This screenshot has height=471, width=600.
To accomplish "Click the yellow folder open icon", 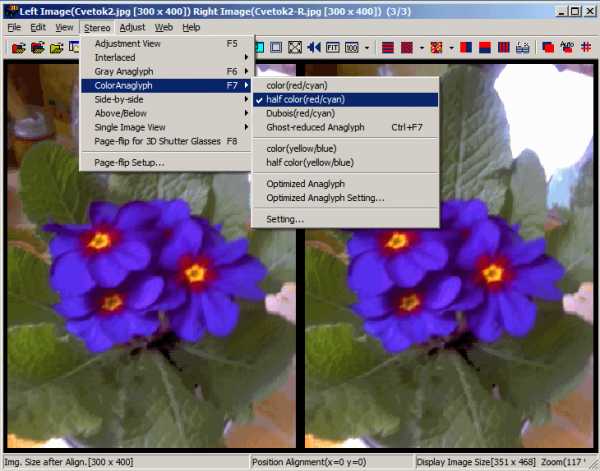I will tap(56, 48).
